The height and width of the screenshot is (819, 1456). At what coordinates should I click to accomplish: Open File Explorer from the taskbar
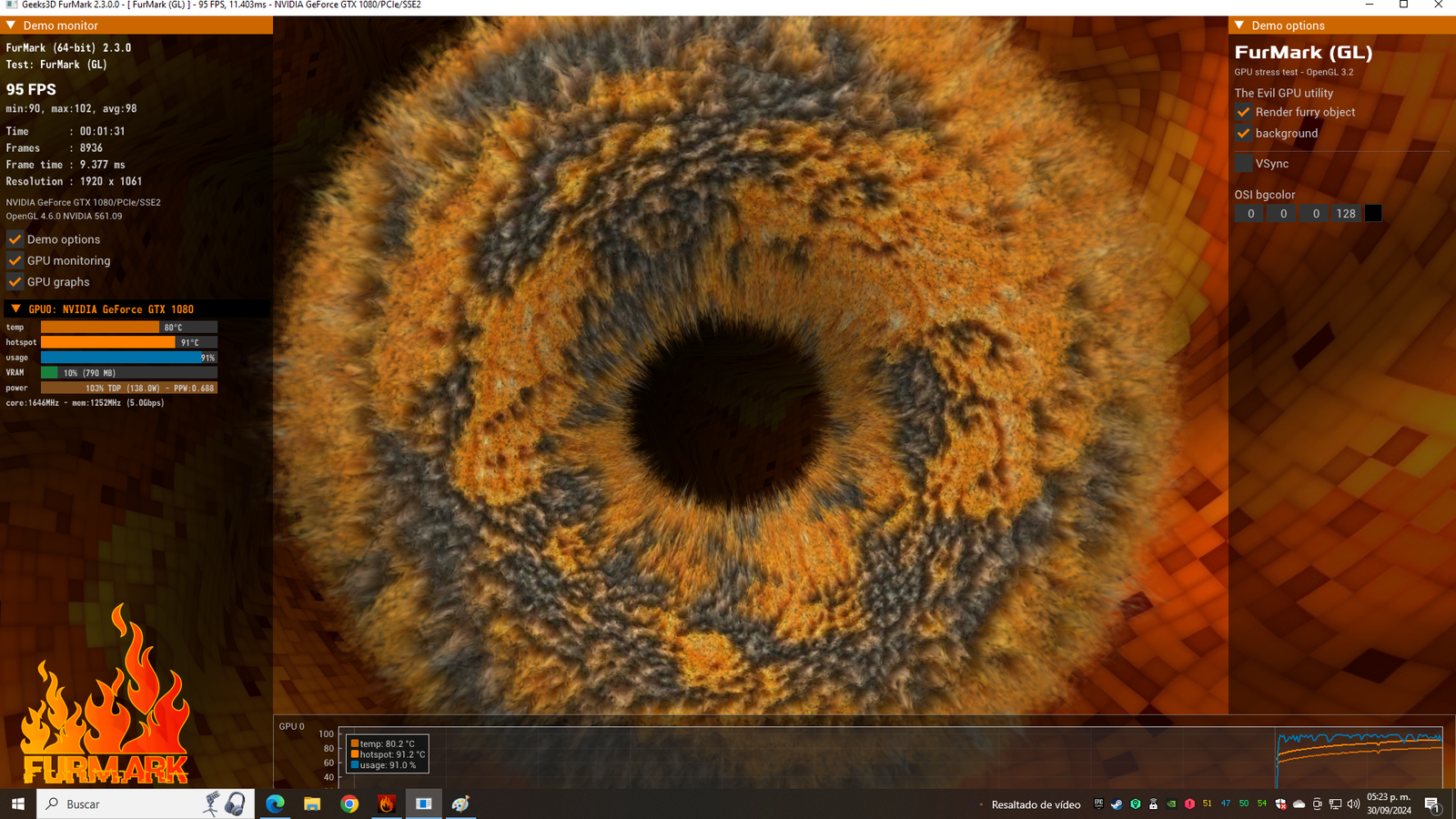[x=312, y=804]
